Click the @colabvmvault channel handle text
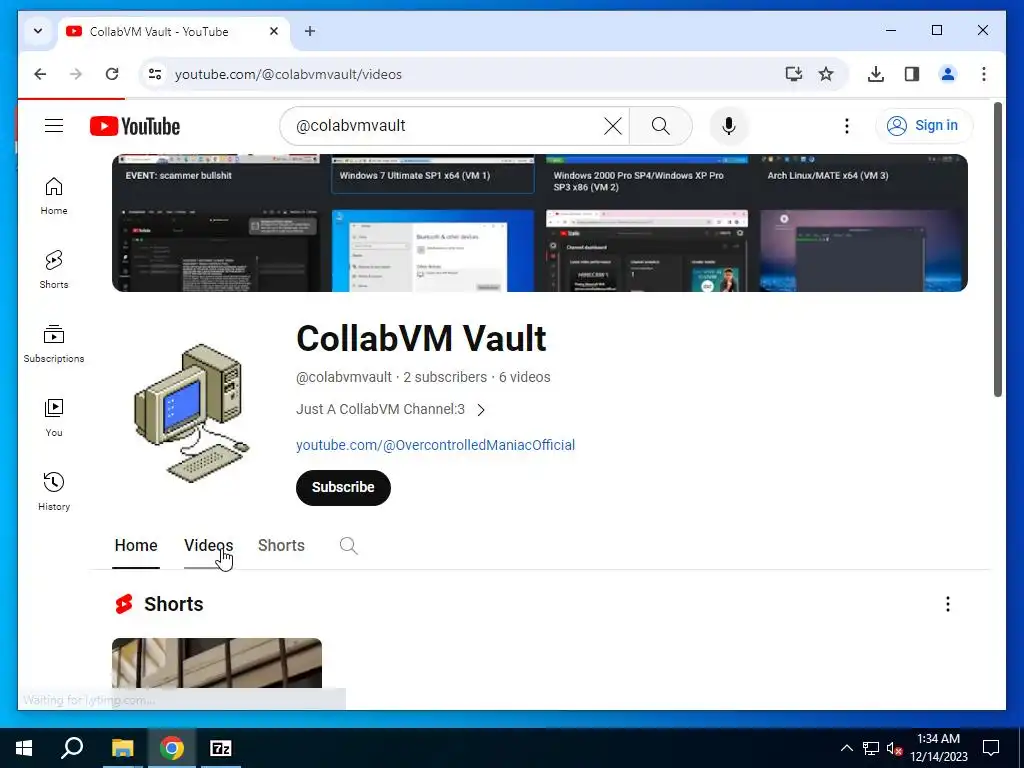This screenshot has width=1024, height=768. coord(344,377)
